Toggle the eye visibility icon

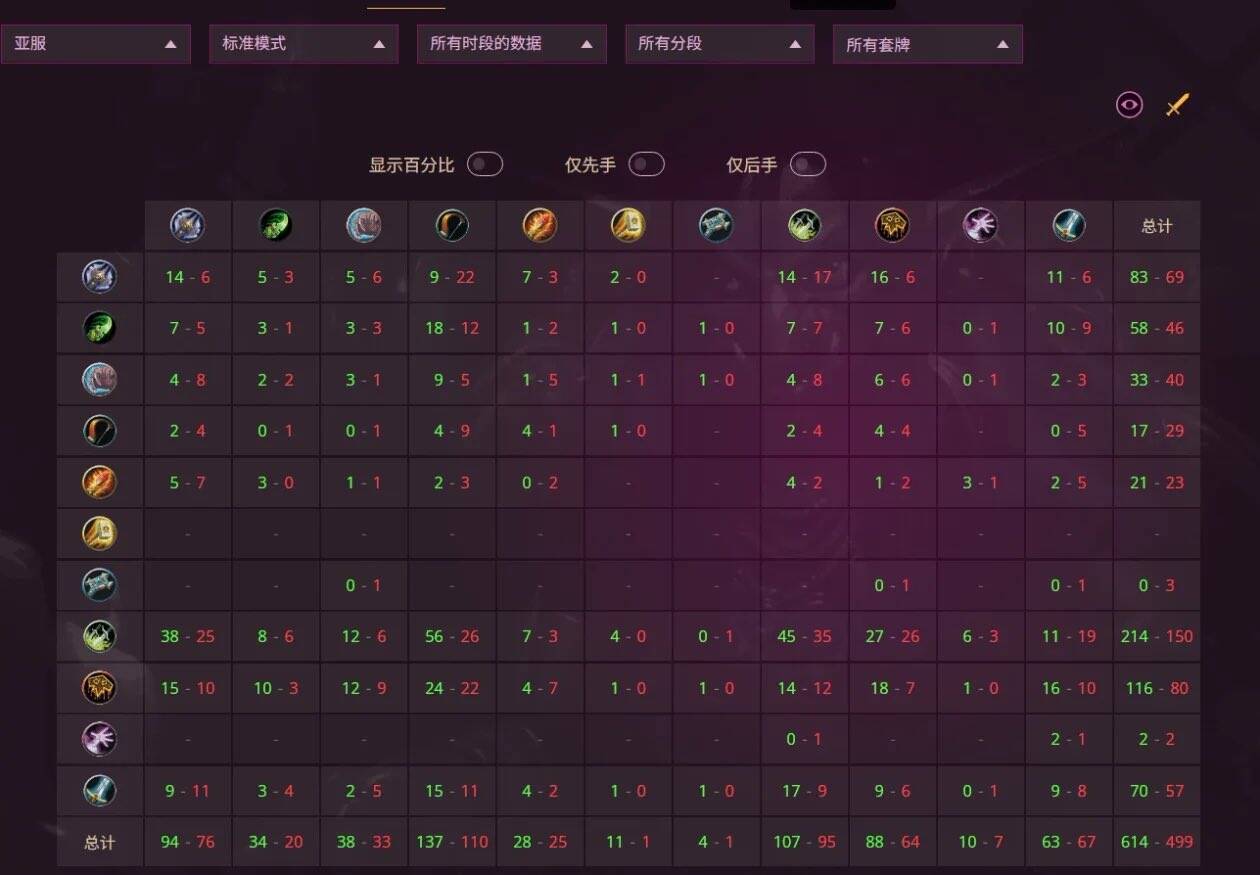pyautogui.click(x=1129, y=104)
